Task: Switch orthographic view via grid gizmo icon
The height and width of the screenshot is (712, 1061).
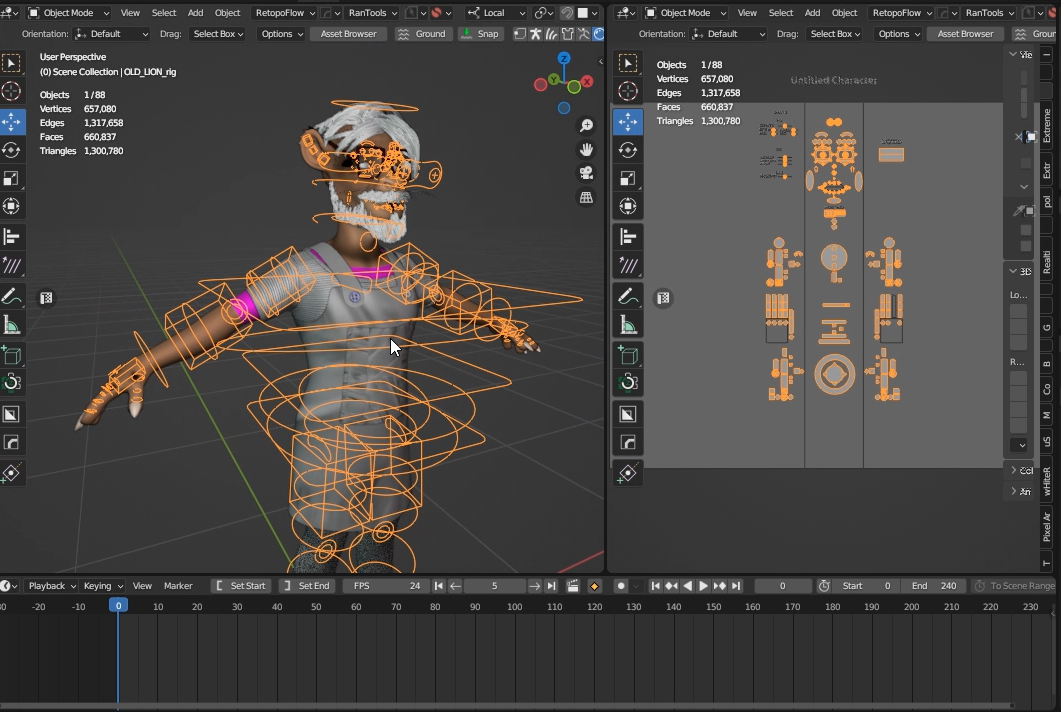Action: 586,198
